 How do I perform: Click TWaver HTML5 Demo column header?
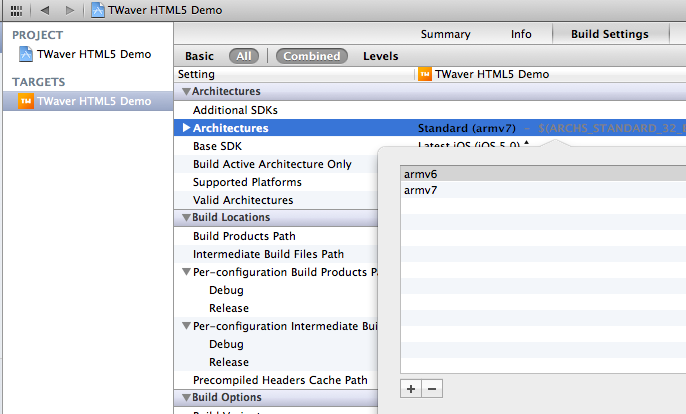point(492,74)
